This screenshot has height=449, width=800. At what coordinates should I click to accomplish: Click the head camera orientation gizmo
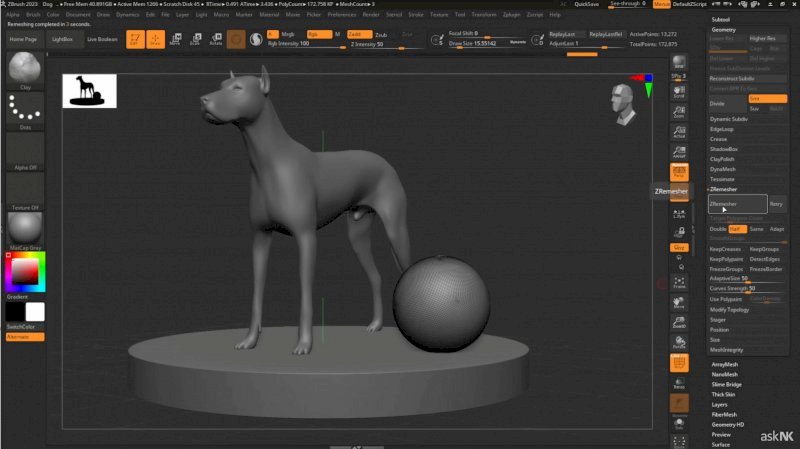(623, 105)
